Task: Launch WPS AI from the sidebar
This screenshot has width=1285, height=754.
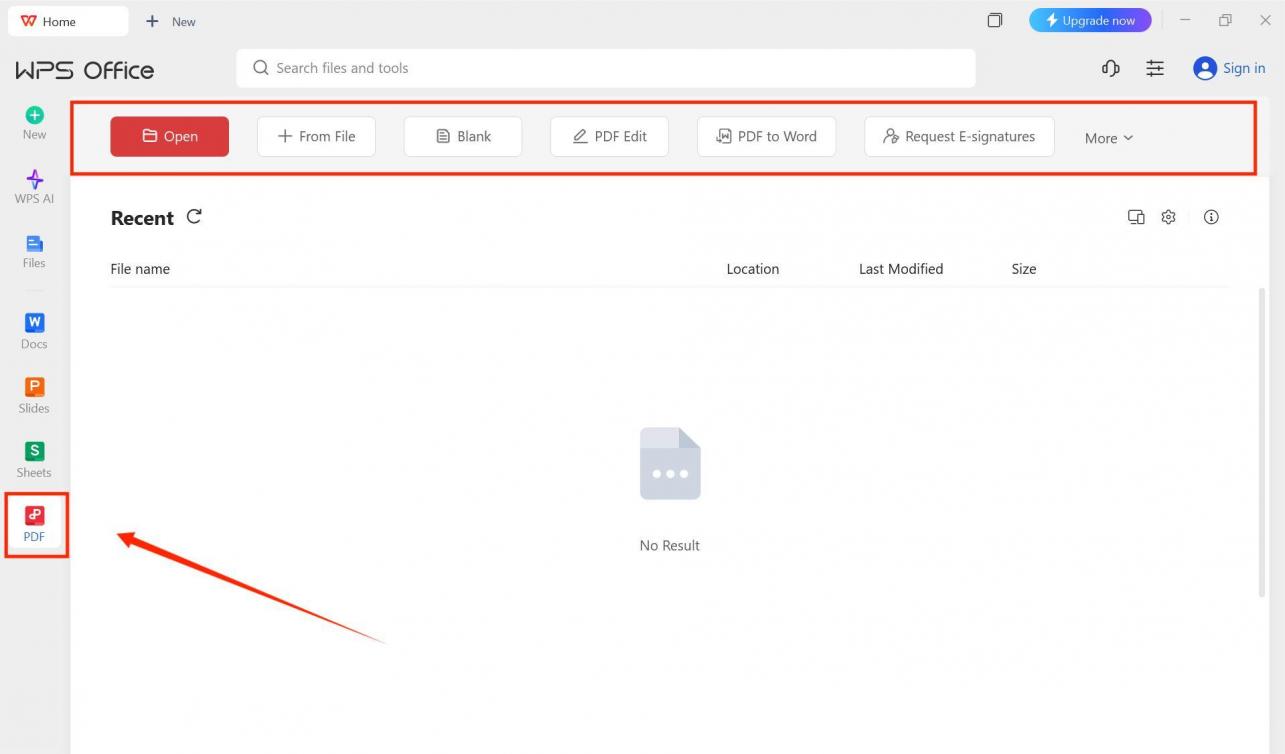Action: tap(34, 187)
